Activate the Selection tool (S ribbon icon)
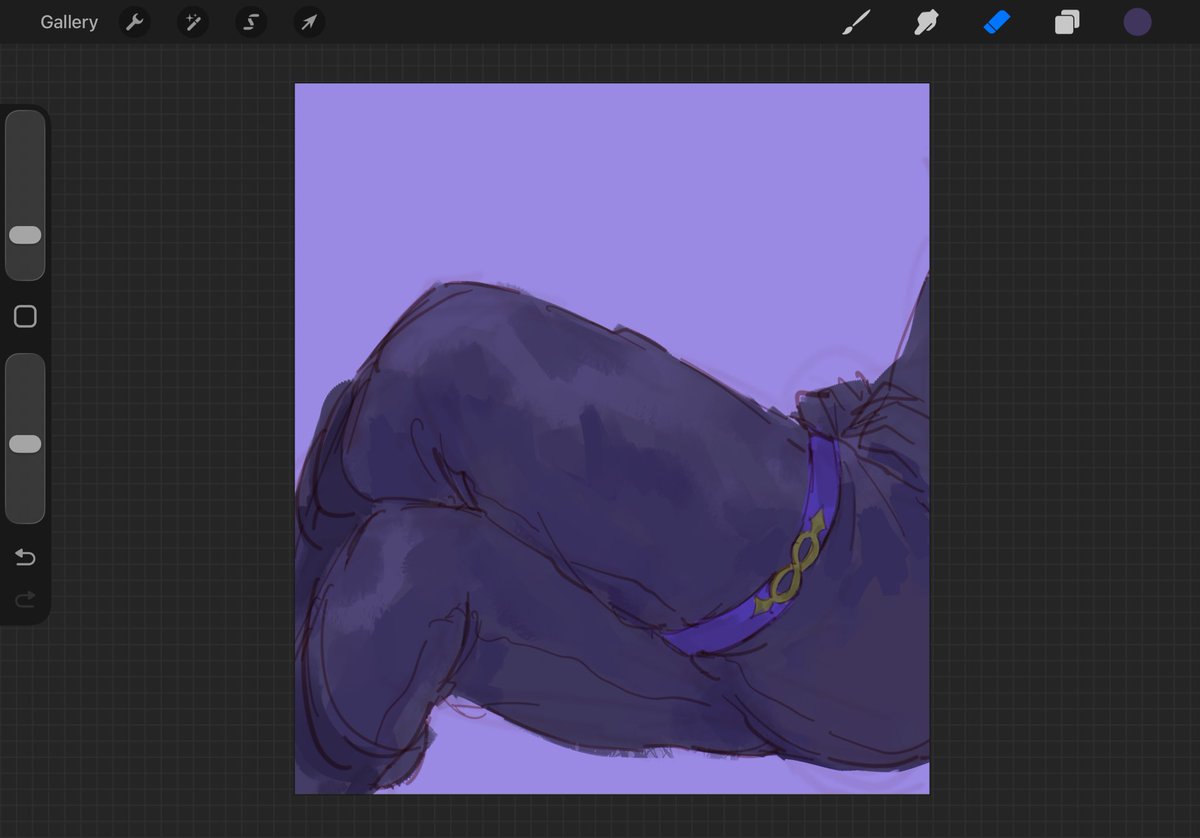The height and width of the screenshot is (838, 1200). [x=251, y=22]
